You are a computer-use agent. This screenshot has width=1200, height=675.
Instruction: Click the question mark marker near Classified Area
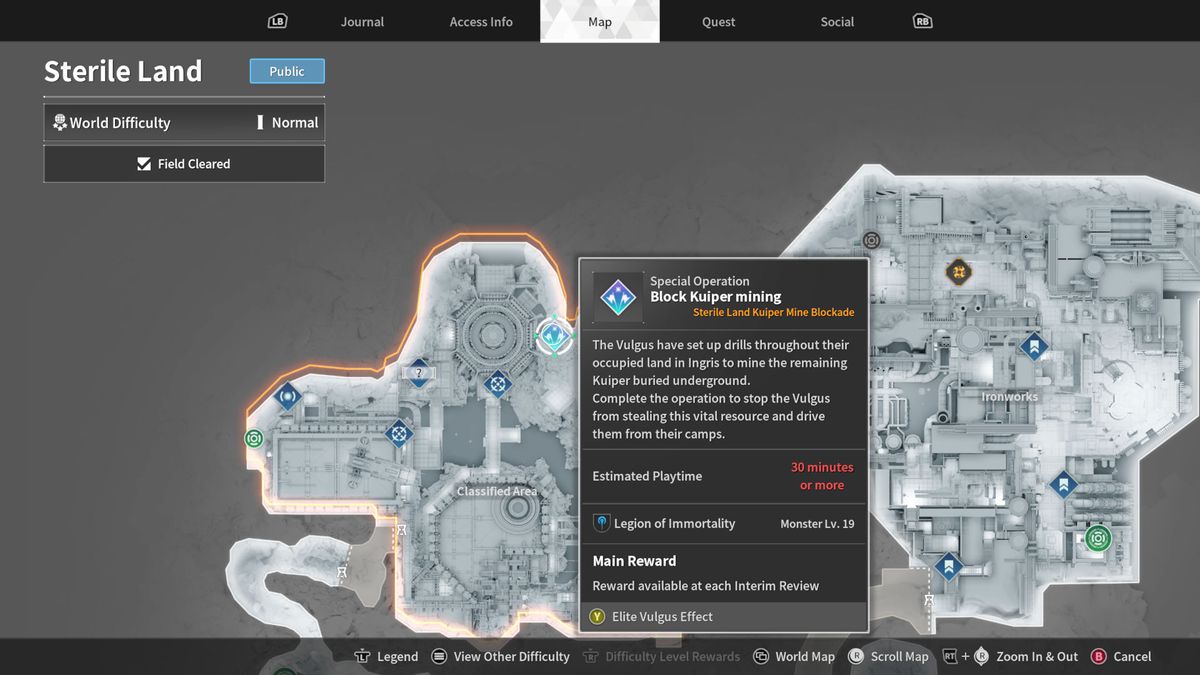[418, 373]
